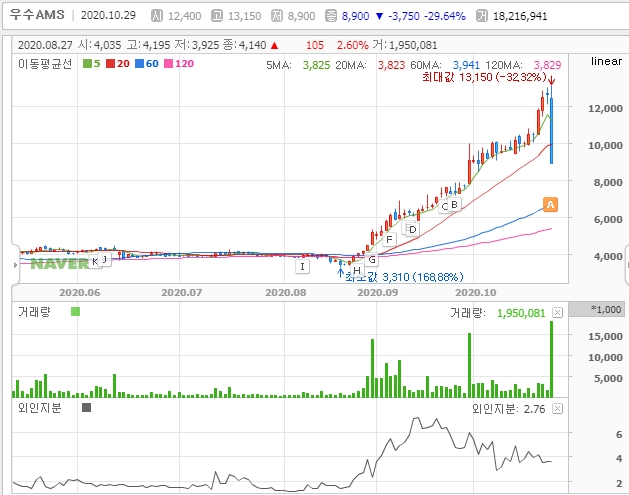Click the high price (고) icon in header
Viewport: 629px width, 495px height.
(x=217, y=16)
